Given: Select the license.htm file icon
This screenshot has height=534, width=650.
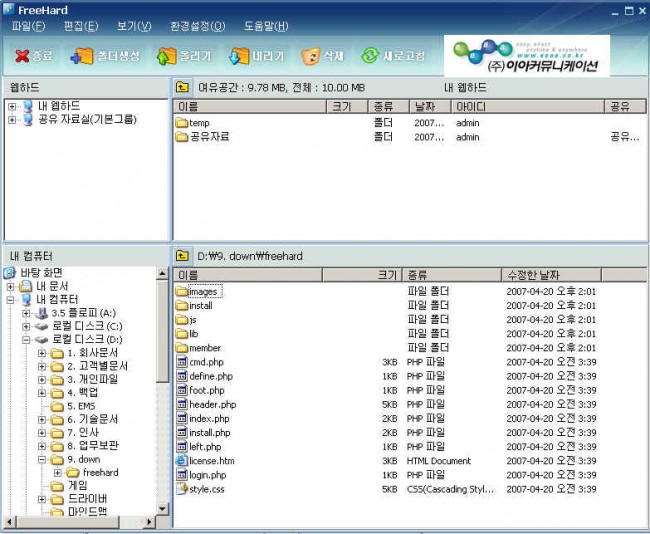Looking at the screenshot, I should [182, 460].
